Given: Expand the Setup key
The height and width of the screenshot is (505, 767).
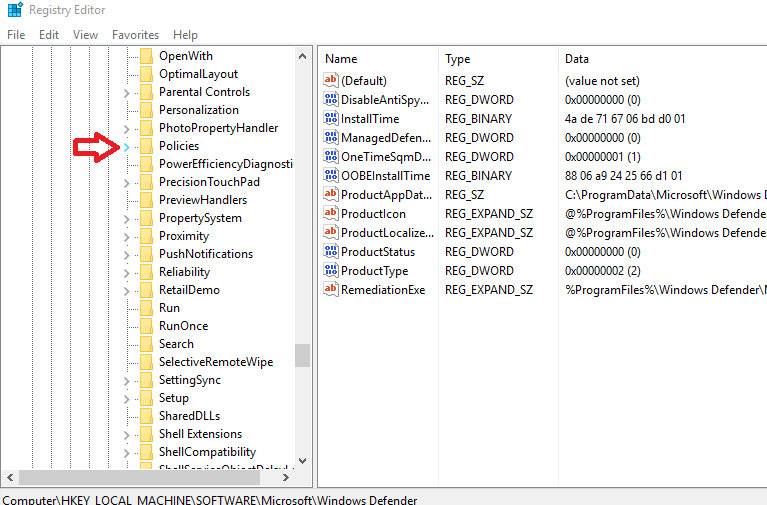Looking at the screenshot, I should (x=127, y=399).
